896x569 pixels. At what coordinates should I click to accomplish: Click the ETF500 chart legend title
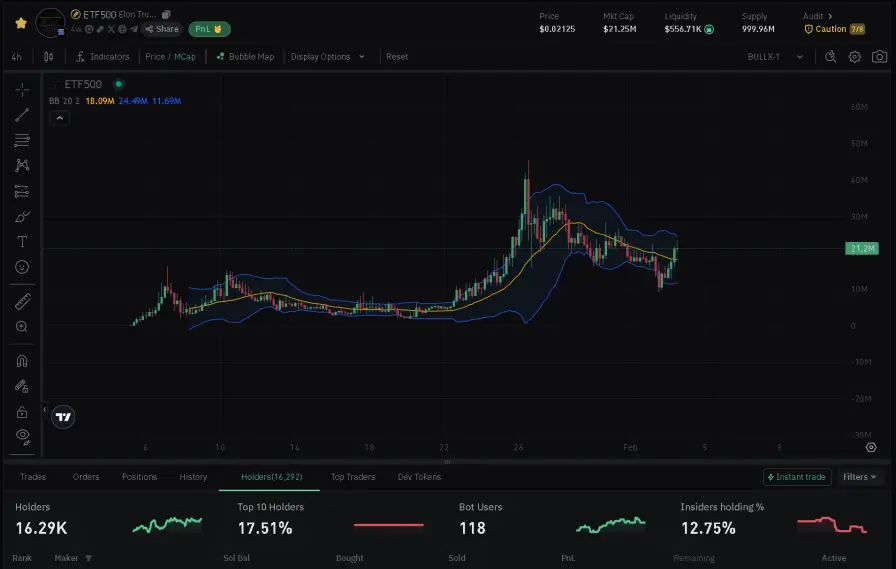click(83, 84)
